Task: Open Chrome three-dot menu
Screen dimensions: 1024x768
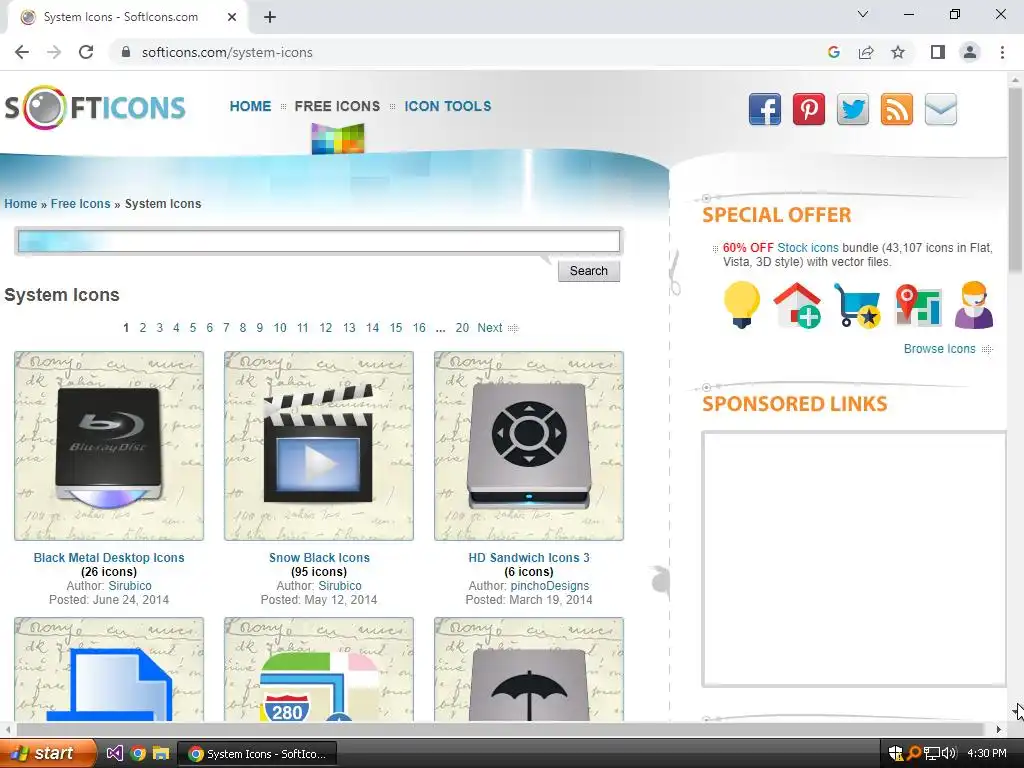Action: click(x=1002, y=52)
